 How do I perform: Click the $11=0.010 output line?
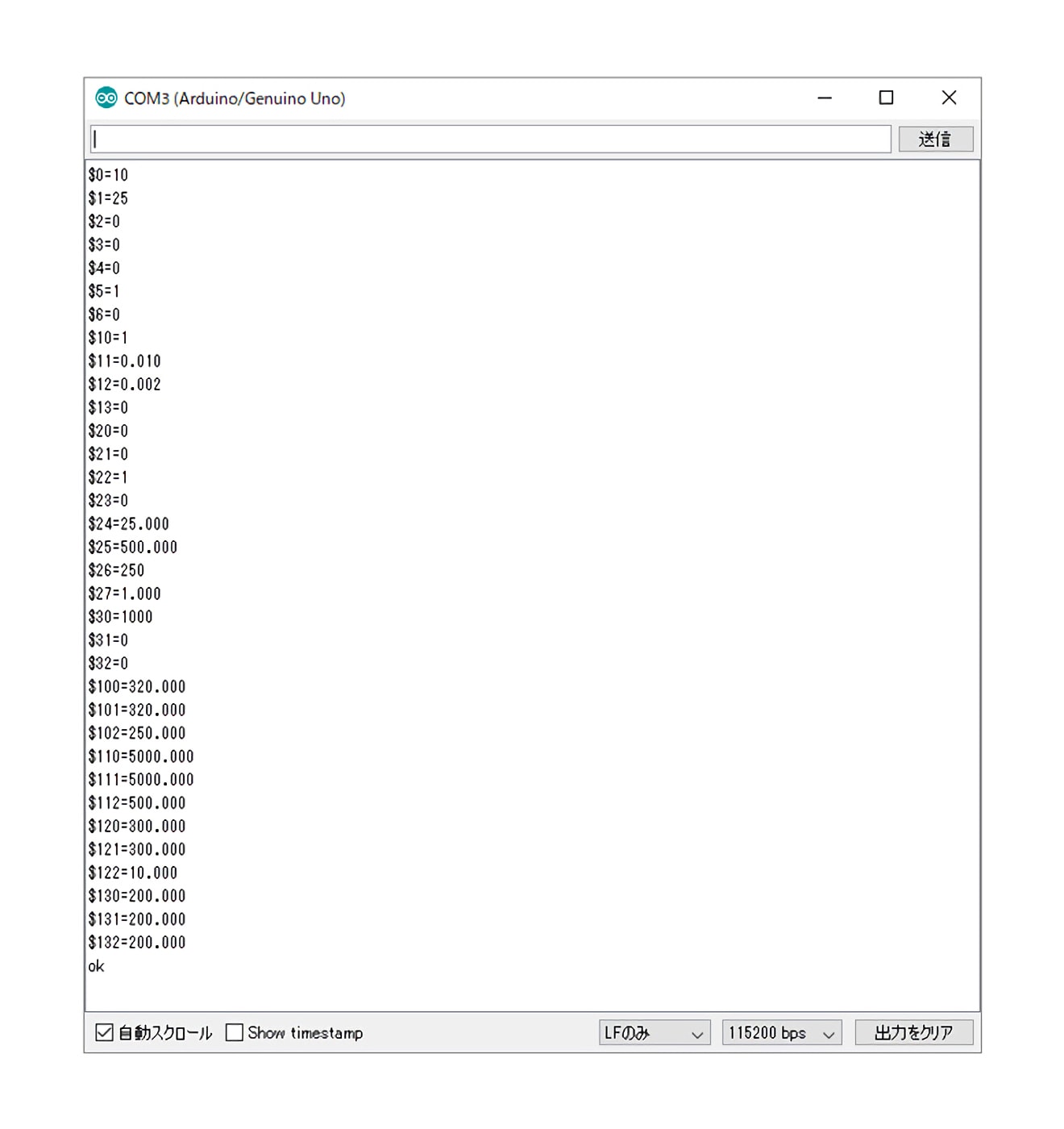coord(125,361)
